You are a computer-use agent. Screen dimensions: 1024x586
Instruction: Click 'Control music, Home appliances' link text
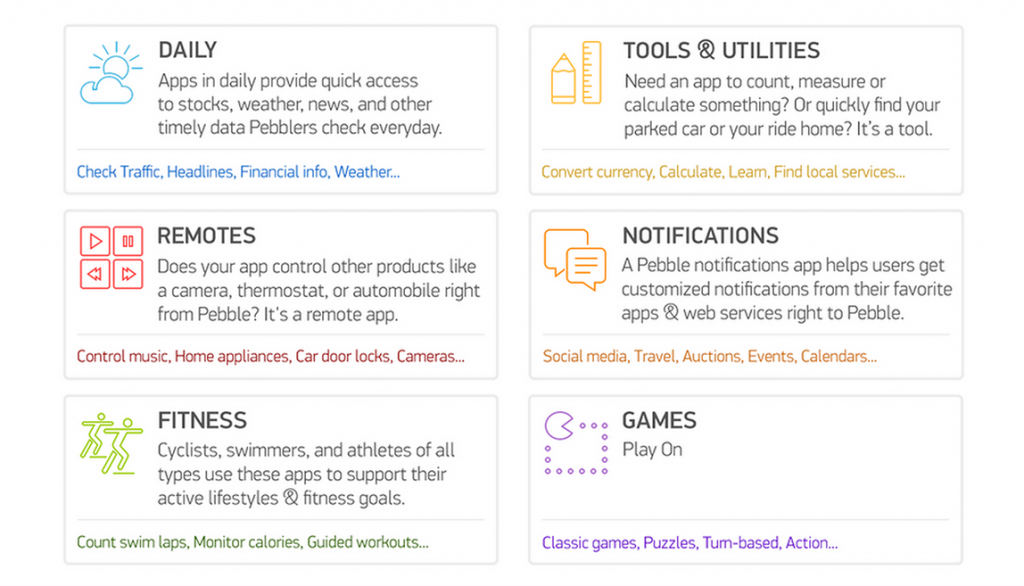click(182, 357)
